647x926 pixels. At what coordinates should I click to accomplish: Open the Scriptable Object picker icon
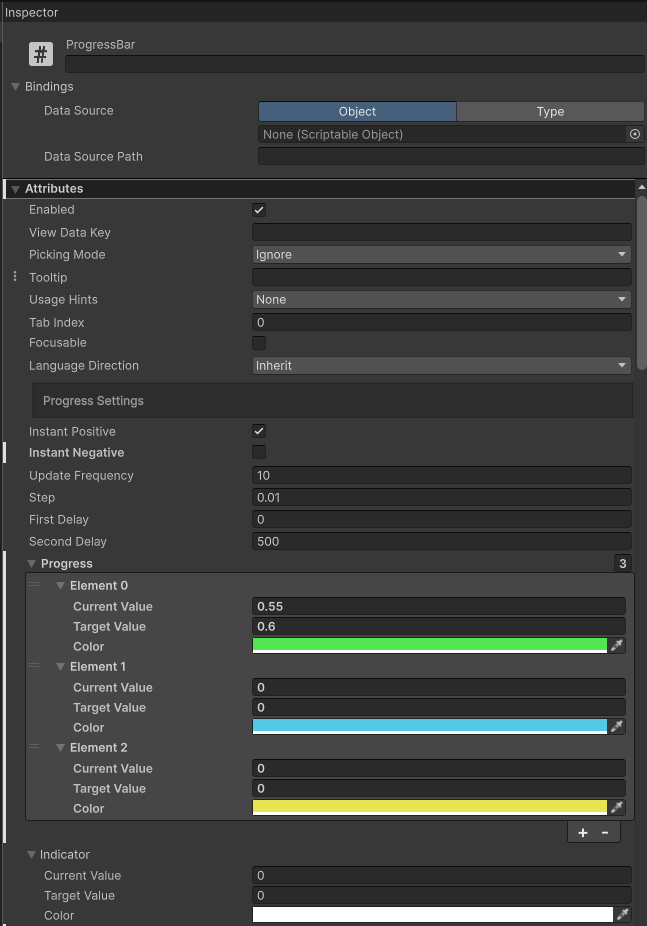coord(634,133)
